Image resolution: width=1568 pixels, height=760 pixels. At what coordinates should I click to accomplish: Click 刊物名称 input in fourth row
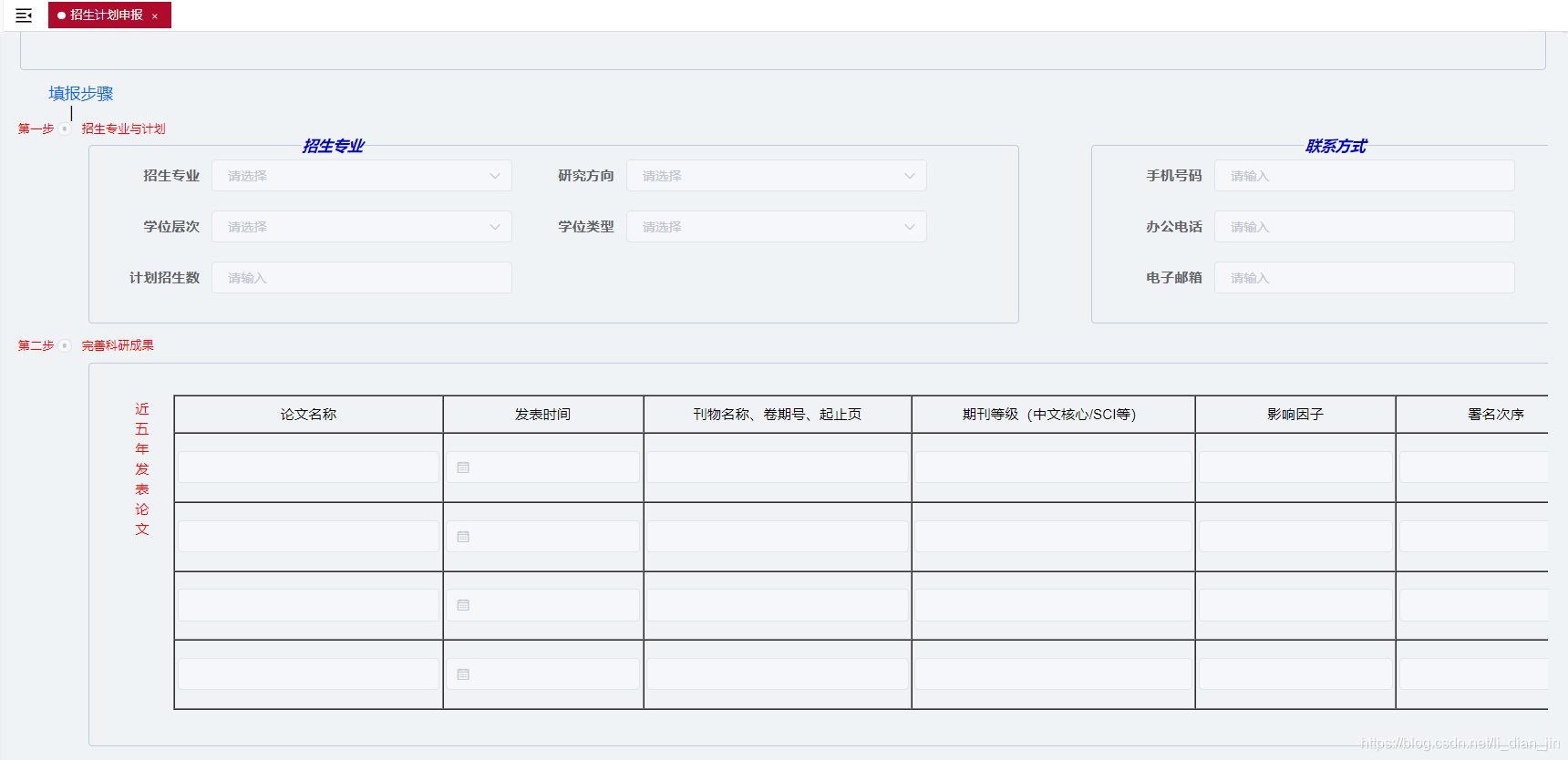coord(778,674)
